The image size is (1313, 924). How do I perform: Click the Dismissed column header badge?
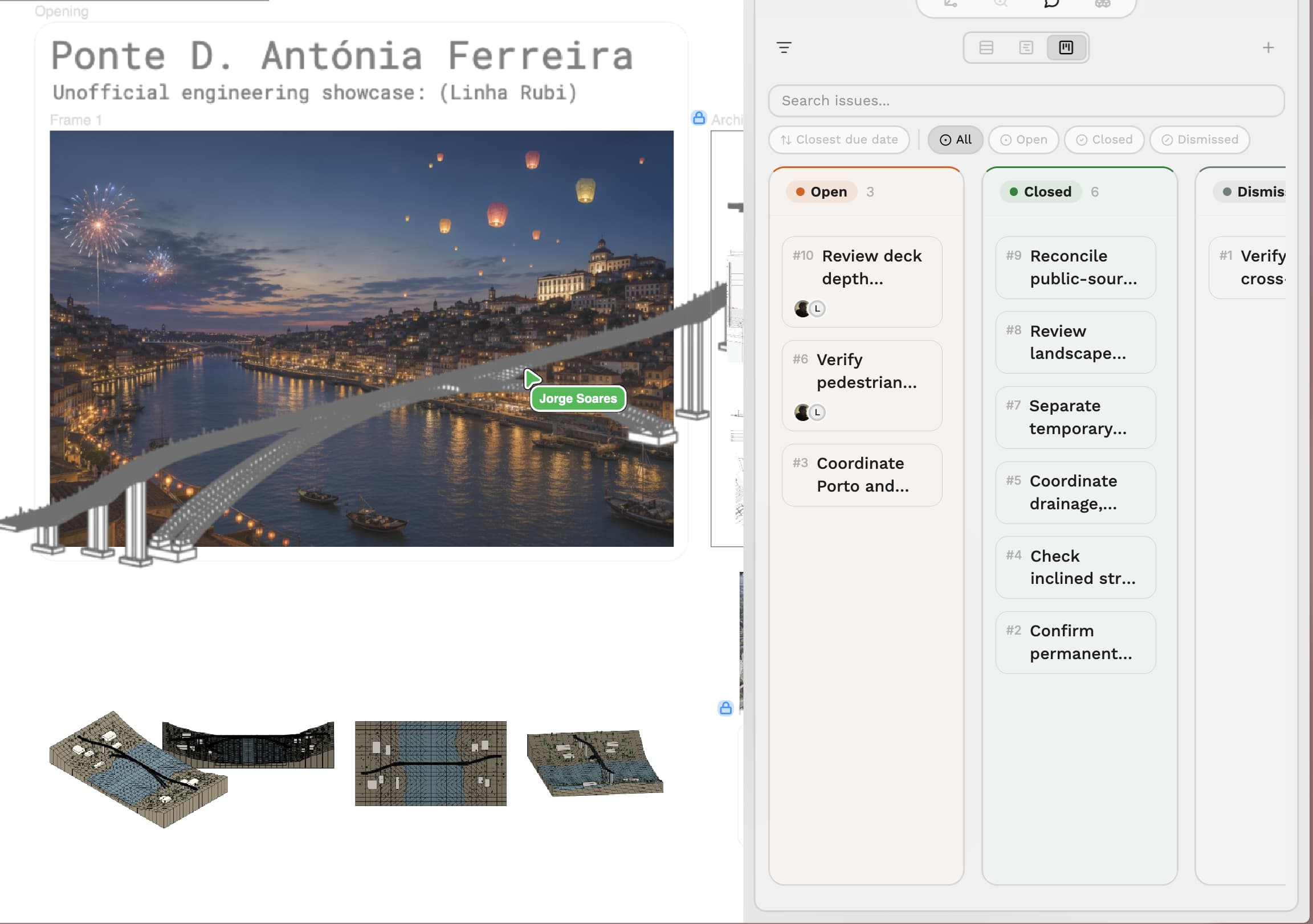pyautogui.click(x=1250, y=191)
